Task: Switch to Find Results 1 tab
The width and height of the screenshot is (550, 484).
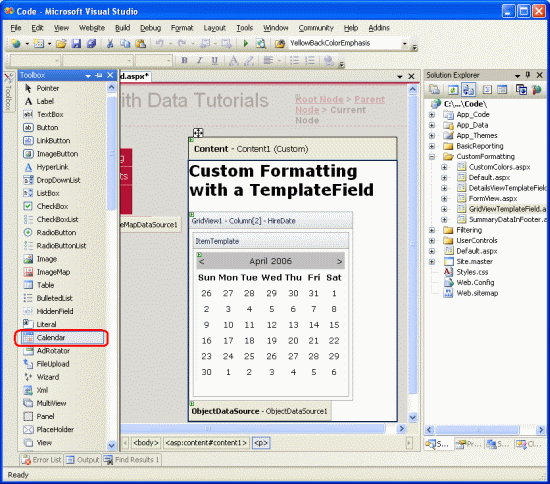Action: [132, 459]
